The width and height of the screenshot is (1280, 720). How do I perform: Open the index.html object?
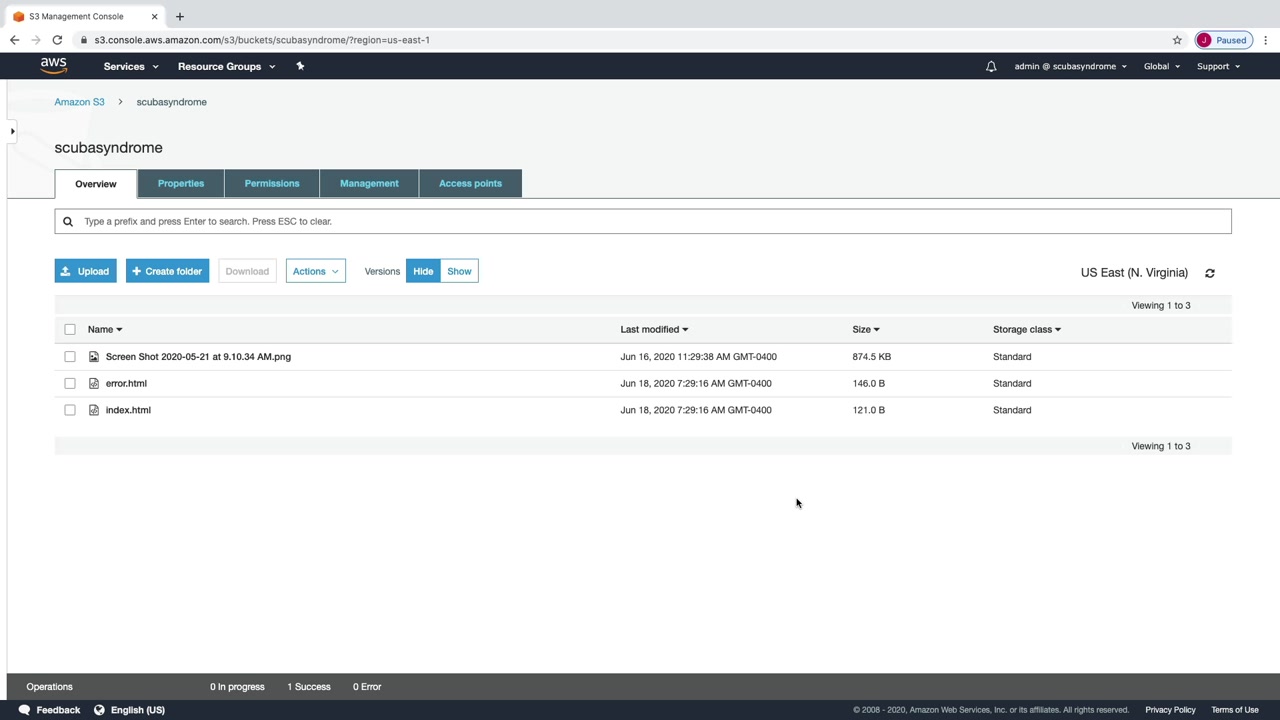(x=128, y=410)
